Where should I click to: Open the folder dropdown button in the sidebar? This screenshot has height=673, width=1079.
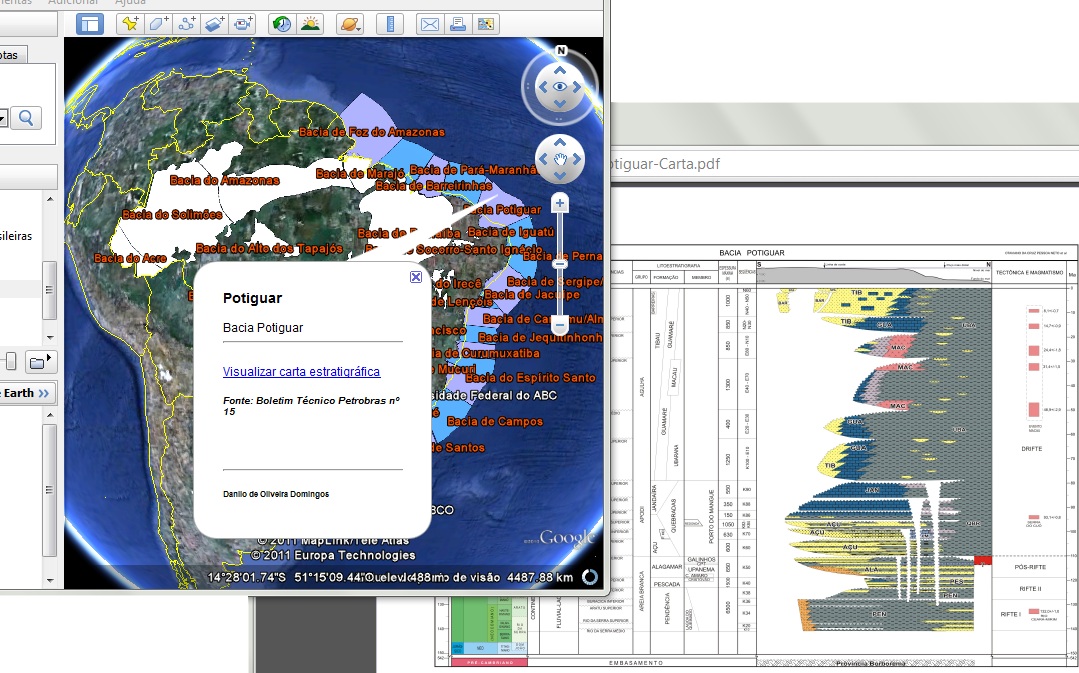coord(41,361)
